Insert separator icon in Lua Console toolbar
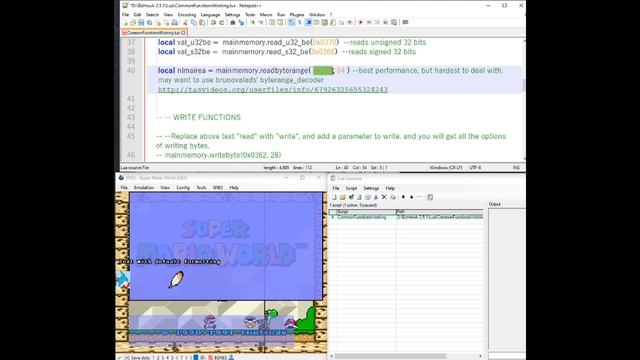 tap(420, 197)
